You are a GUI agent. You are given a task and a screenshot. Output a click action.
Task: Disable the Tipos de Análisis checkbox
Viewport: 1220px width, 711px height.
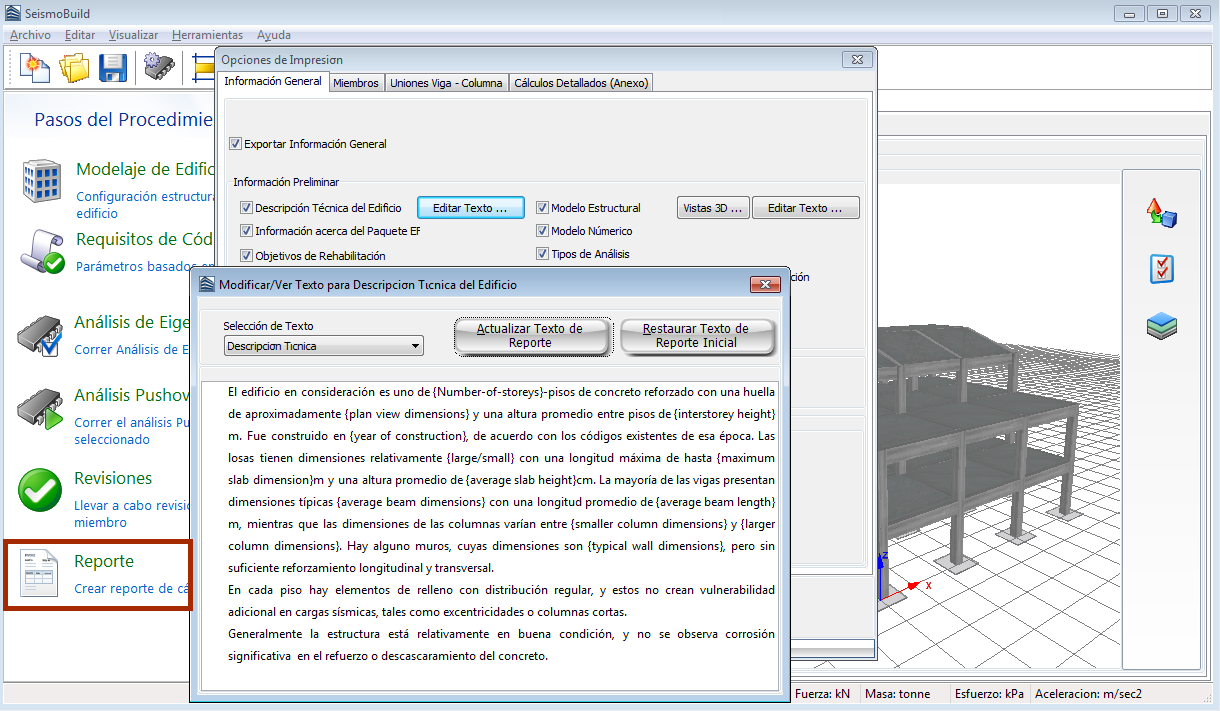coord(543,254)
